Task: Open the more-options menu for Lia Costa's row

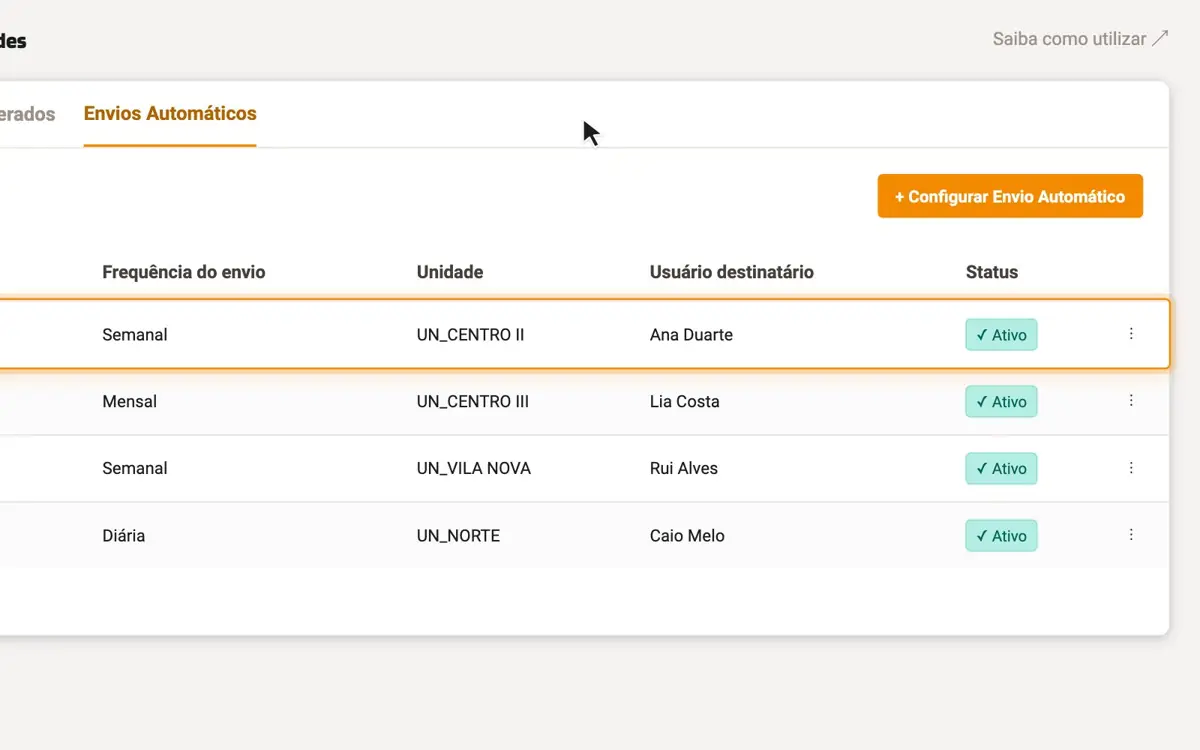Action: (x=1131, y=401)
